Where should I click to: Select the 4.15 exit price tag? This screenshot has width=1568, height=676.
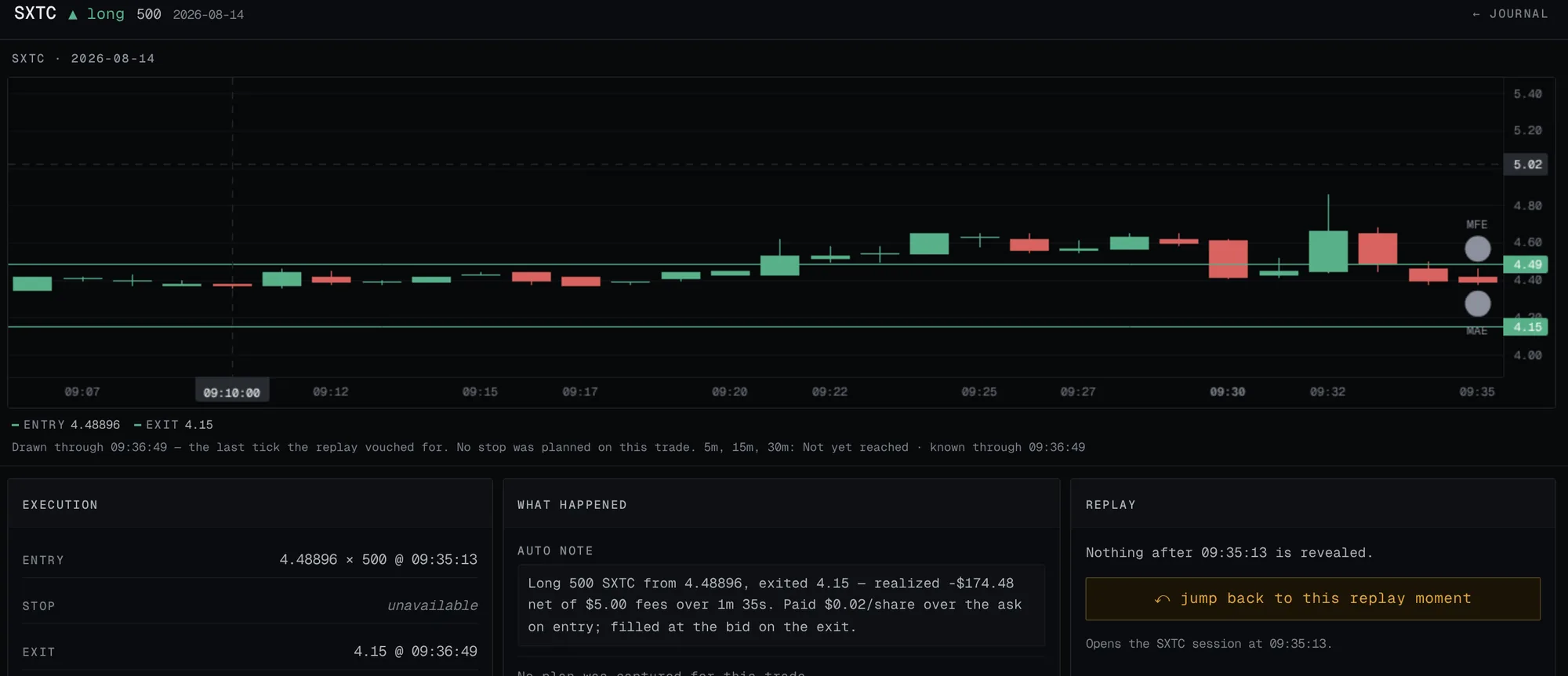click(1526, 327)
